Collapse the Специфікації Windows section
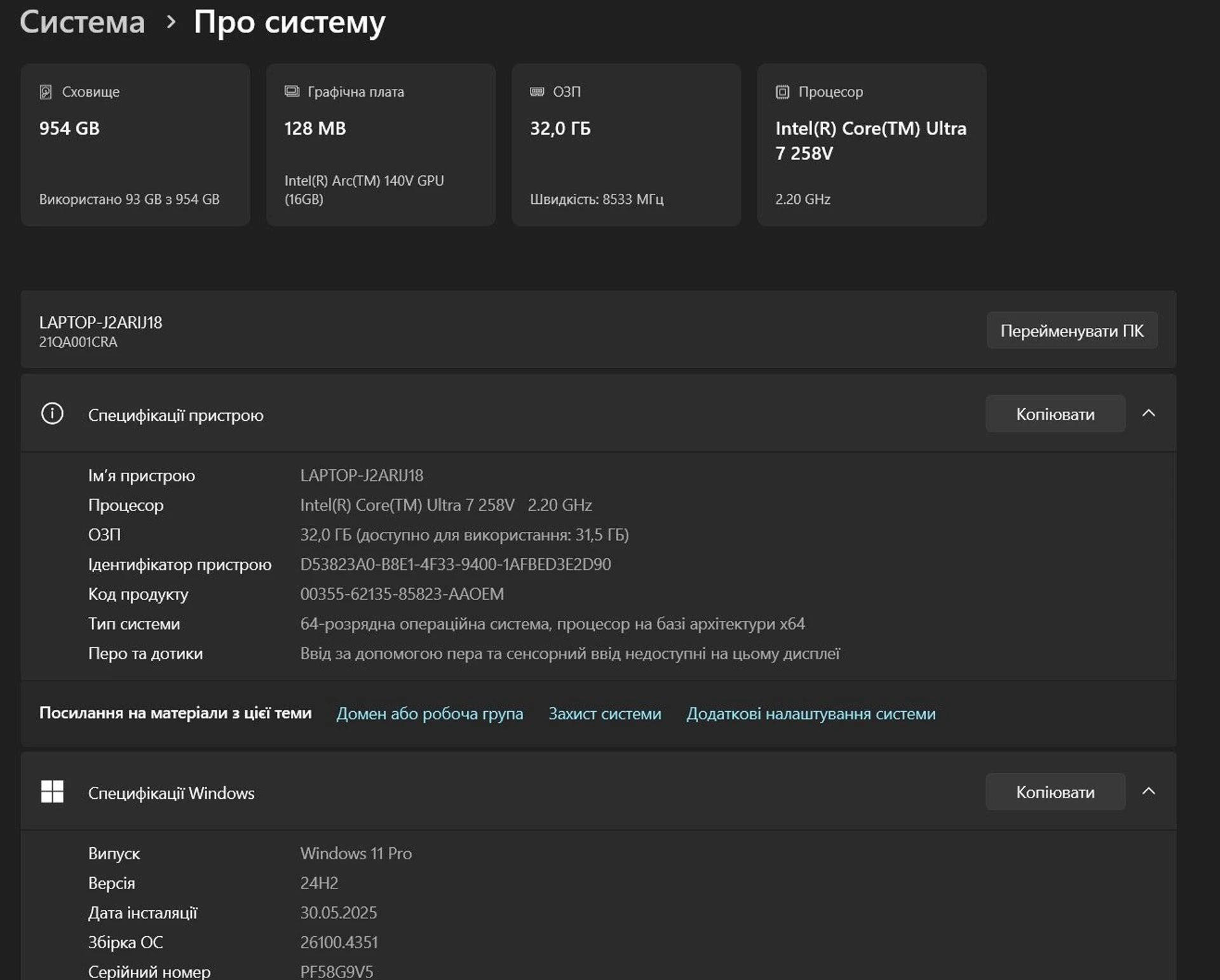This screenshot has height=980, width=1220. click(x=1148, y=792)
